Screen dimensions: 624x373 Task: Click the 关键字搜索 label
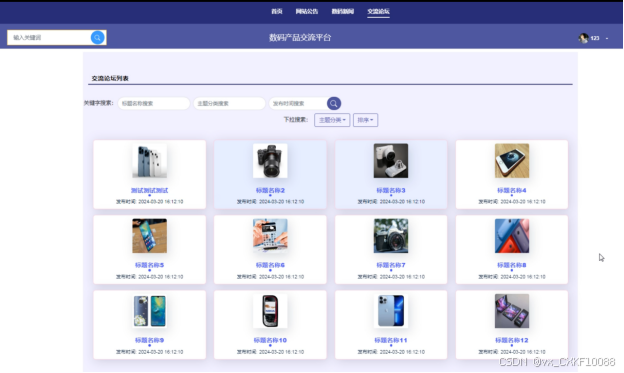coord(98,103)
